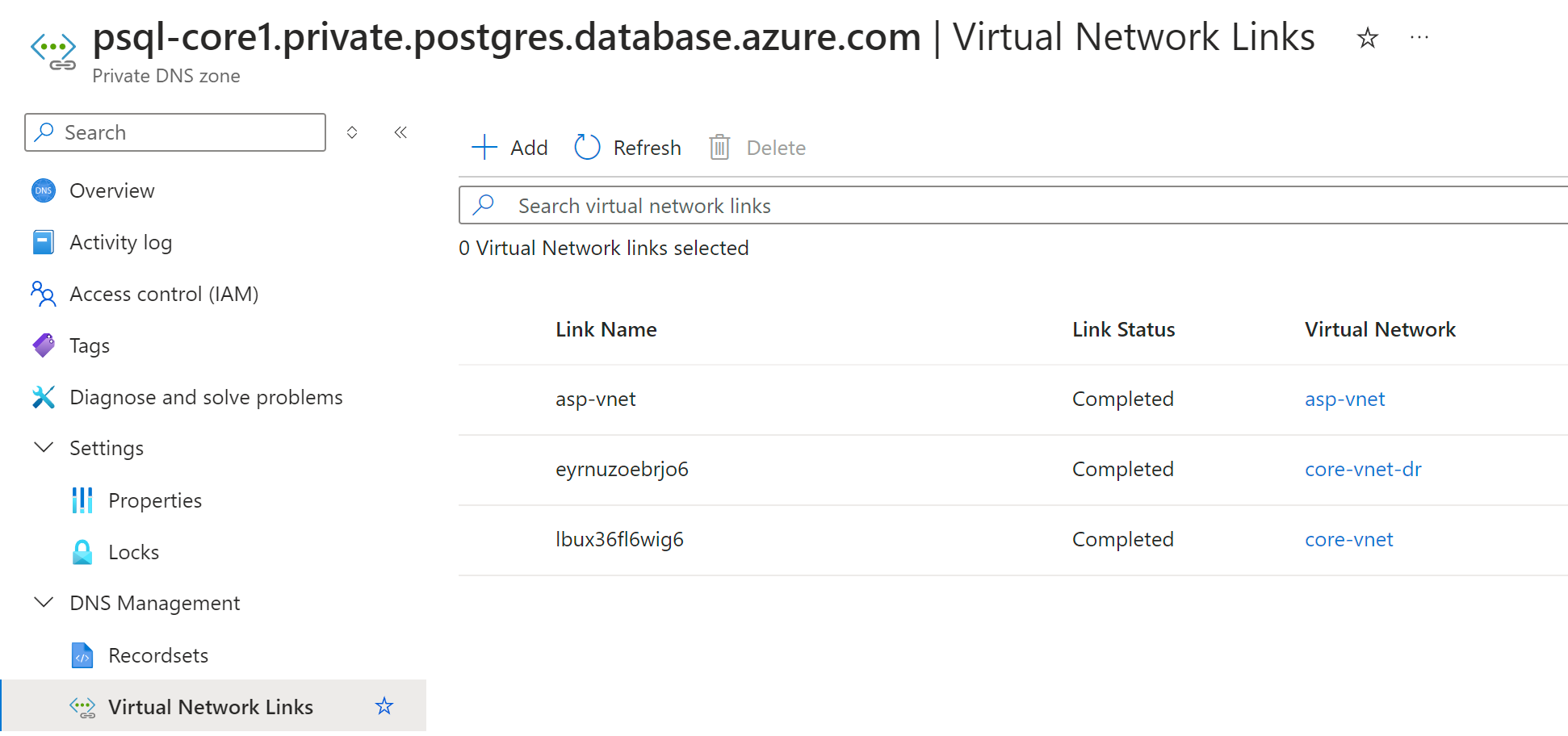The height and width of the screenshot is (736, 1568).
Task: Expand or collapse all menu groups
Action: click(x=352, y=132)
